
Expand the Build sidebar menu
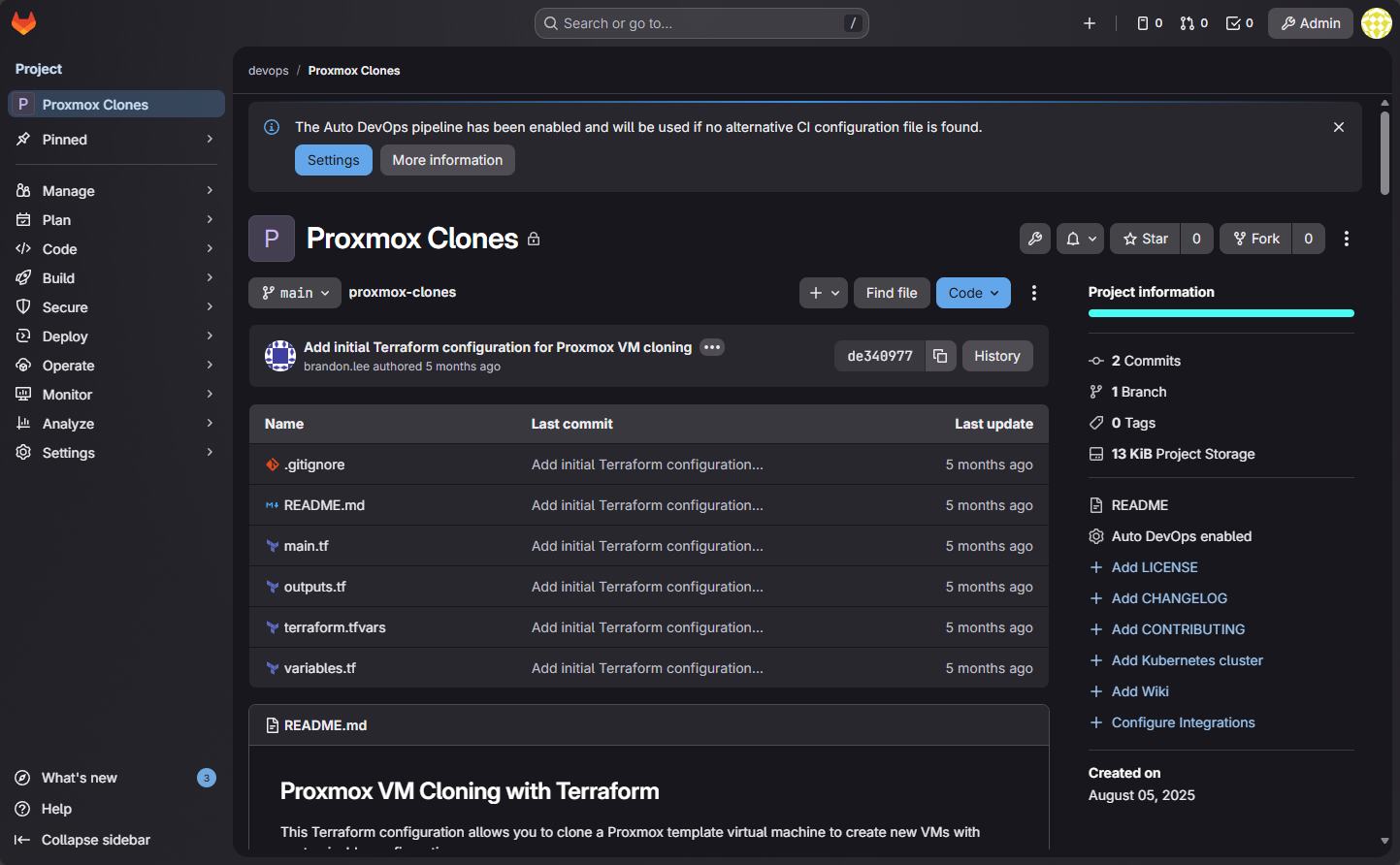(x=116, y=278)
